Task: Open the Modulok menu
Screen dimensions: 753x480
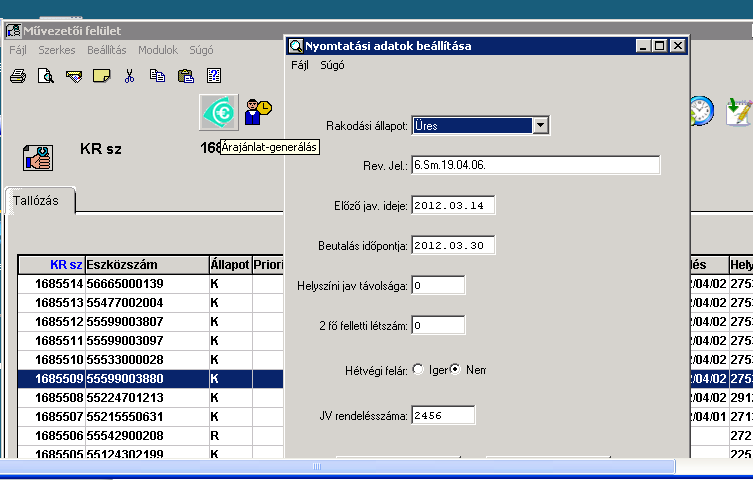Action: click(x=158, y=50)
